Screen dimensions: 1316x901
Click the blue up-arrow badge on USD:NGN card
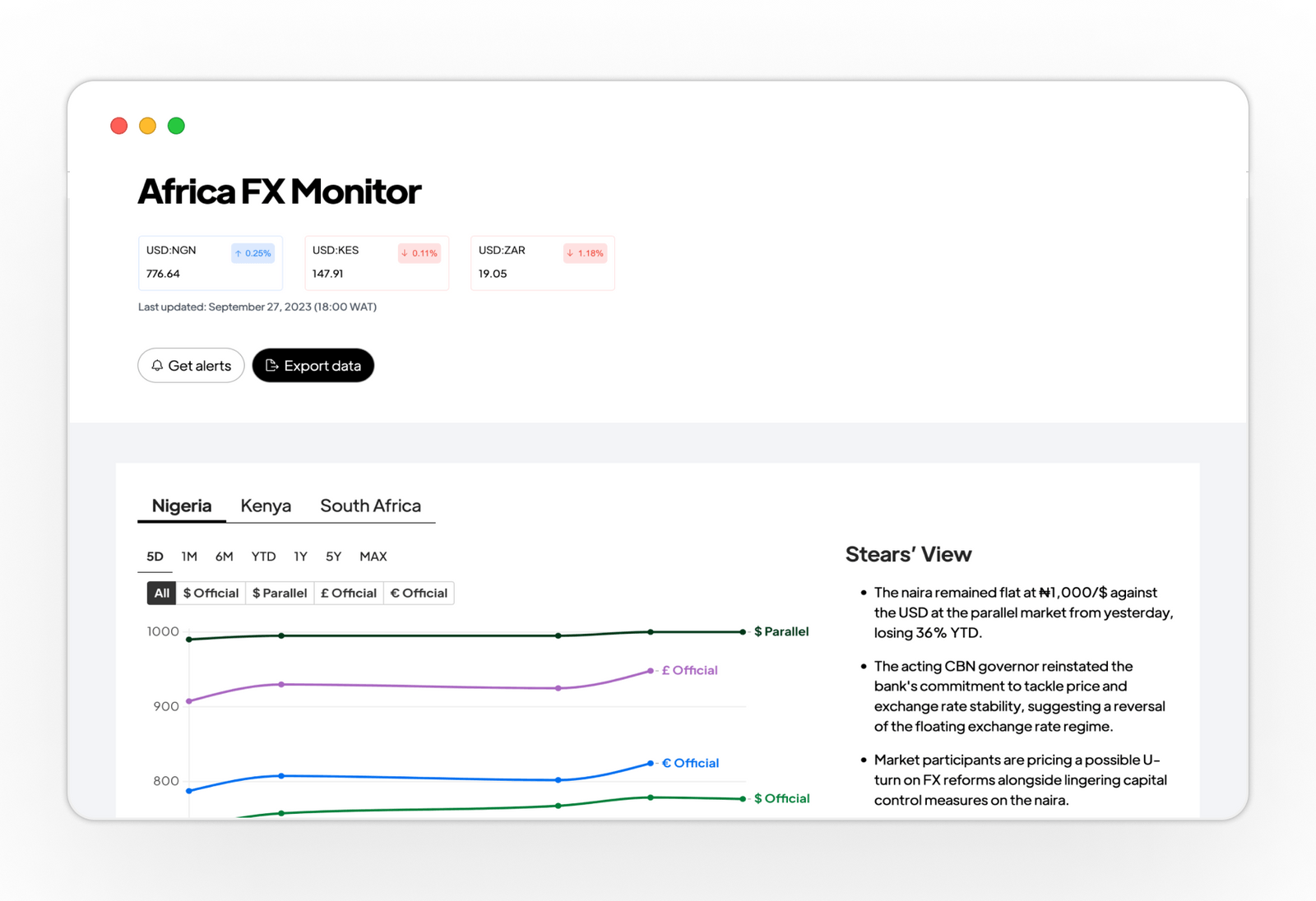pyautogui.click(x=253, y=252)
